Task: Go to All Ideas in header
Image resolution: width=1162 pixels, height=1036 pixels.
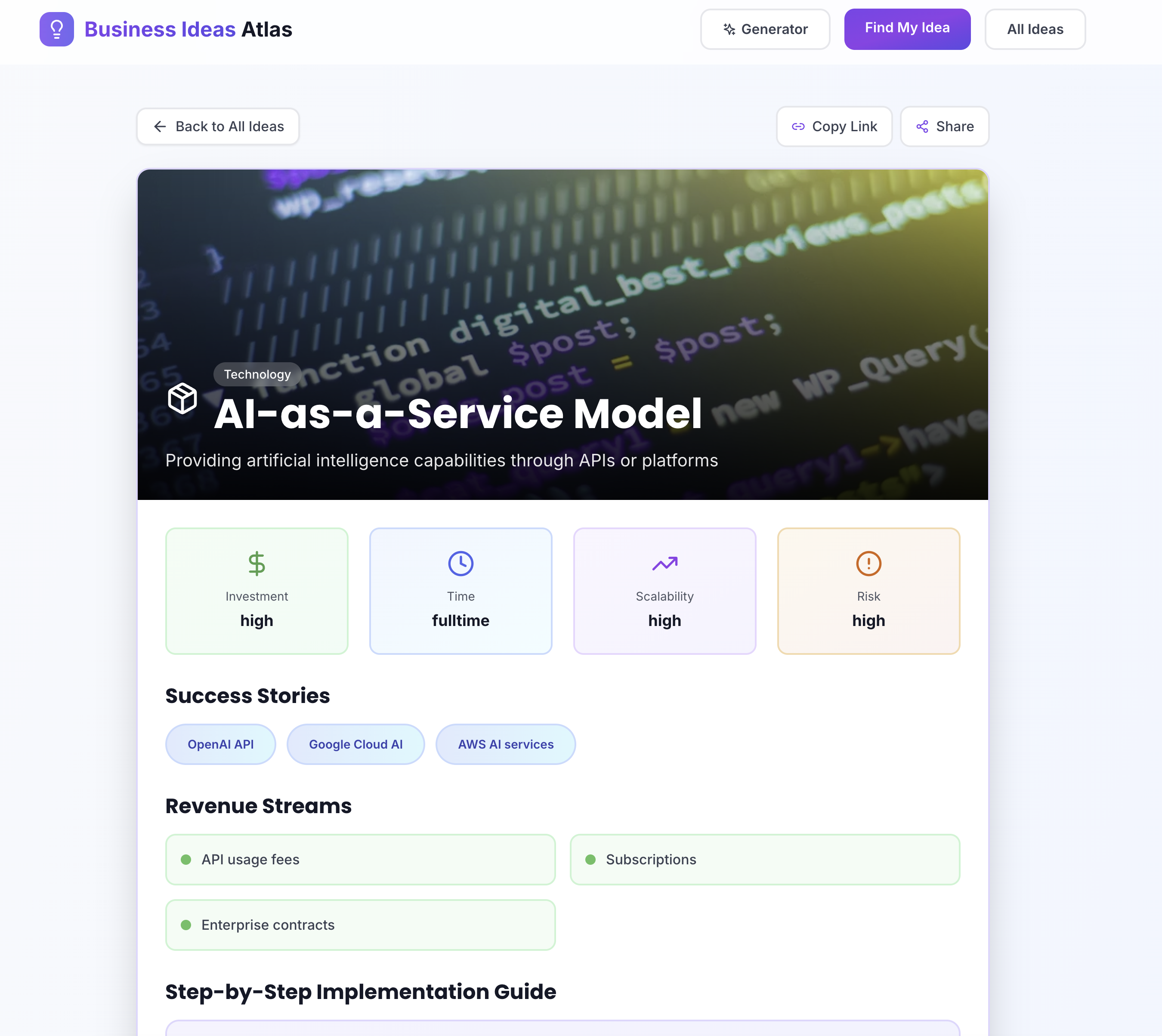Action: [x=1035, y=29]
